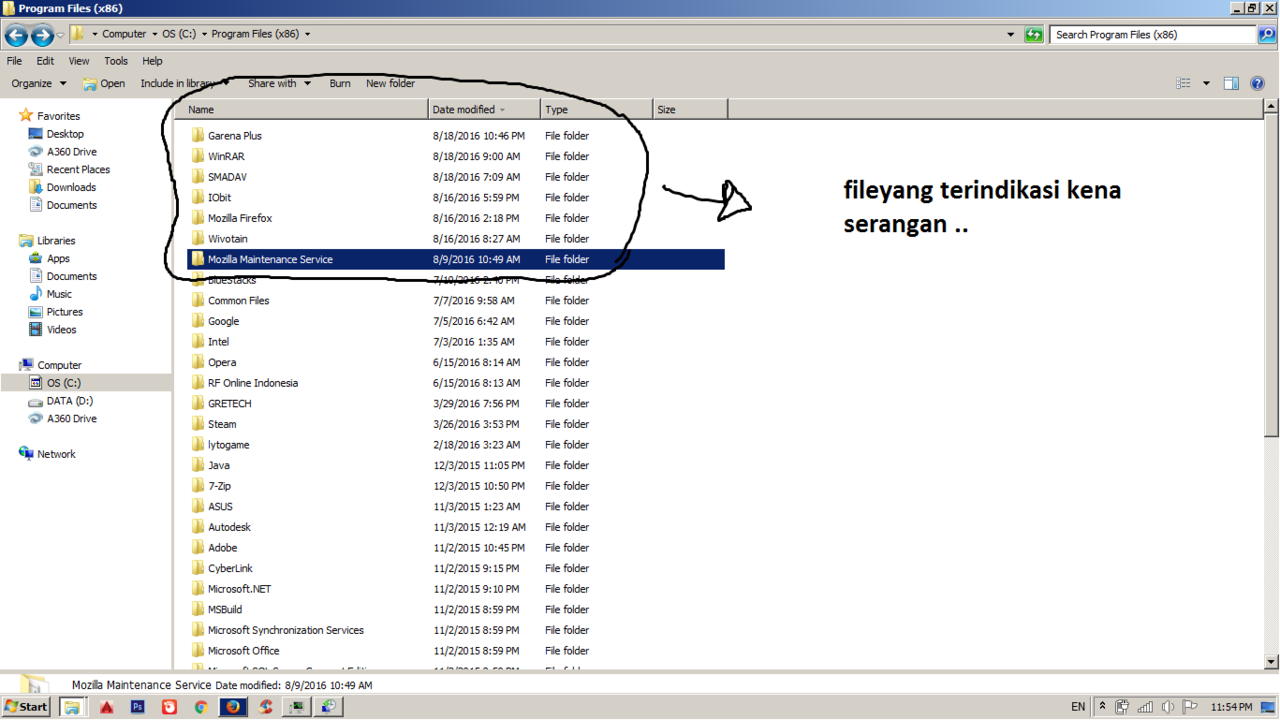Sort by the Size column header
The image size is (1280, 720).
click(690, 110)
